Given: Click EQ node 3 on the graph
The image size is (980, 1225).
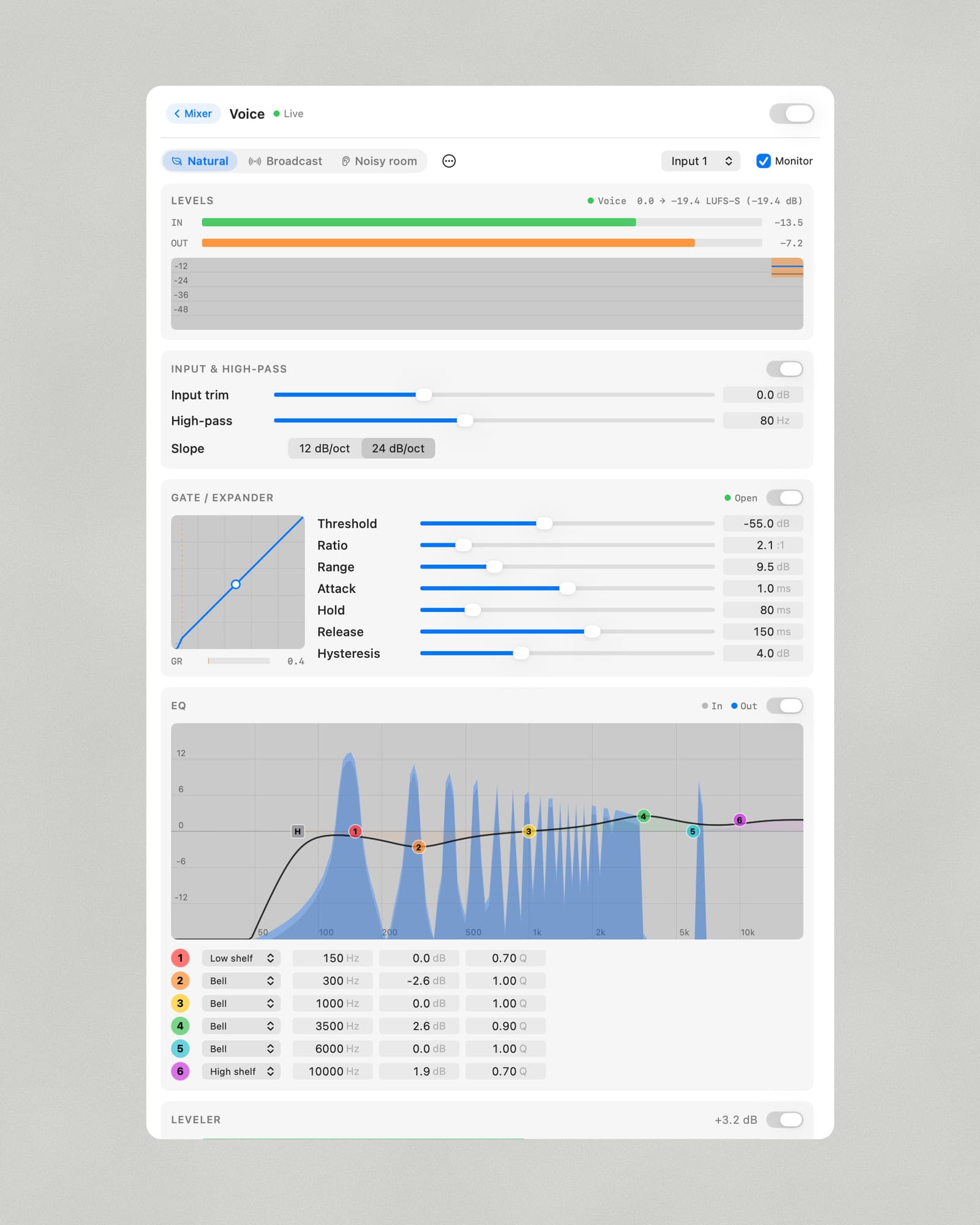Looking at the screenshot, I should (x=529, y=831).
